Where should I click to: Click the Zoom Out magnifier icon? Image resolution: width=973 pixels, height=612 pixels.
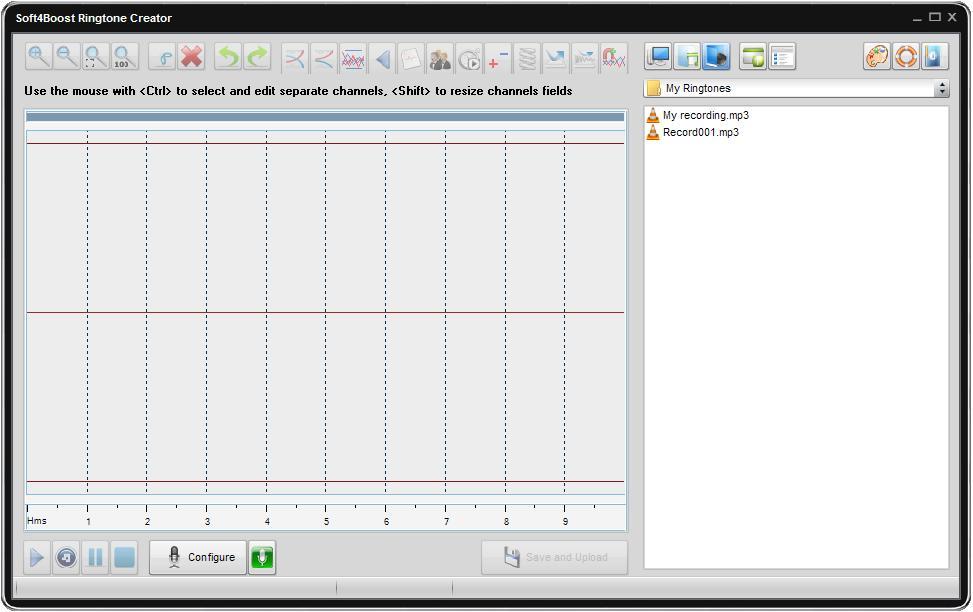(x=67, y=57)
